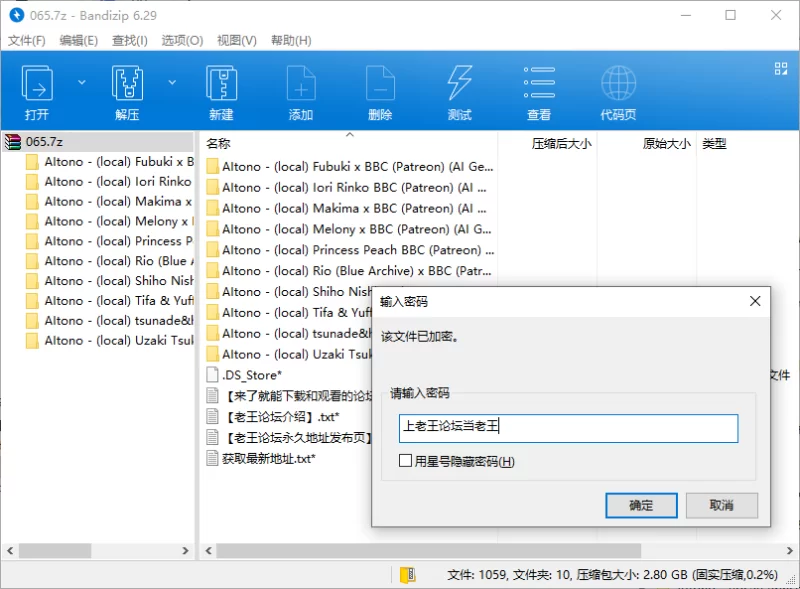Sort by the 类型 column header
Viewport: 800px width, 589px height.
(x=714, y=143)
